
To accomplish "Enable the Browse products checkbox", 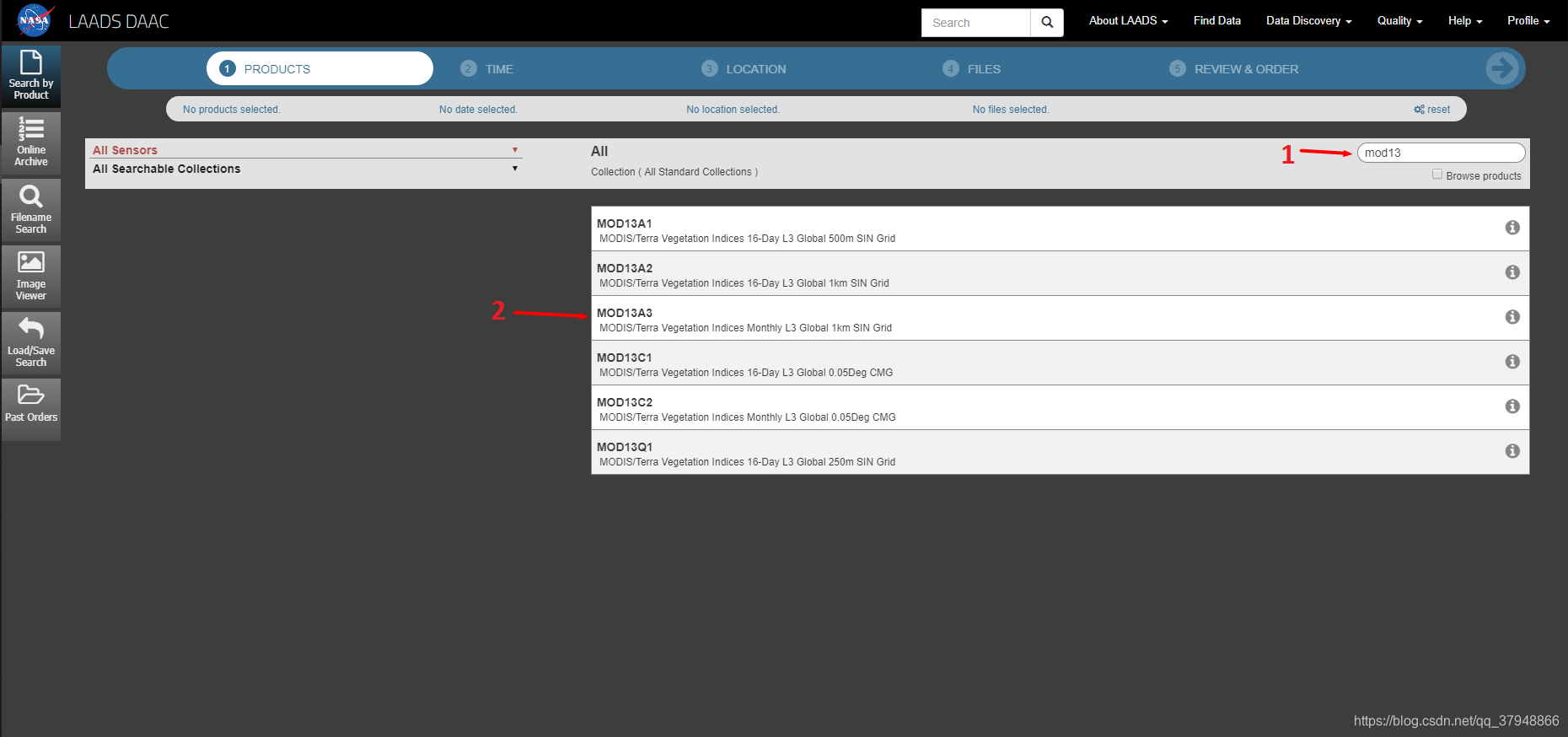I will click(x=1437, y=175).
